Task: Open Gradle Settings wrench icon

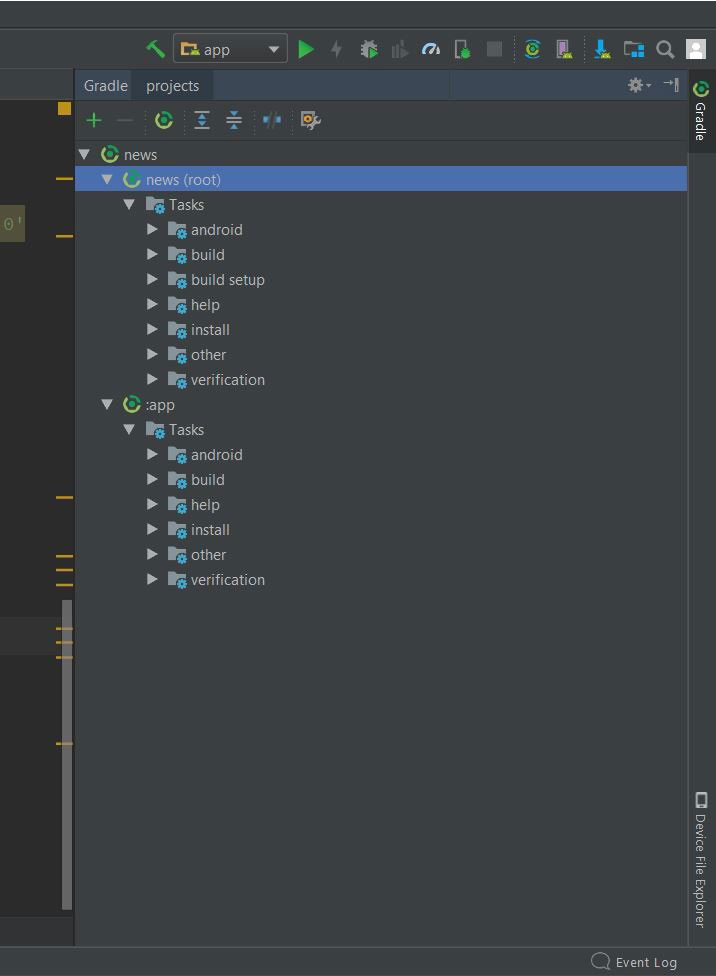Action: point(310,120)
